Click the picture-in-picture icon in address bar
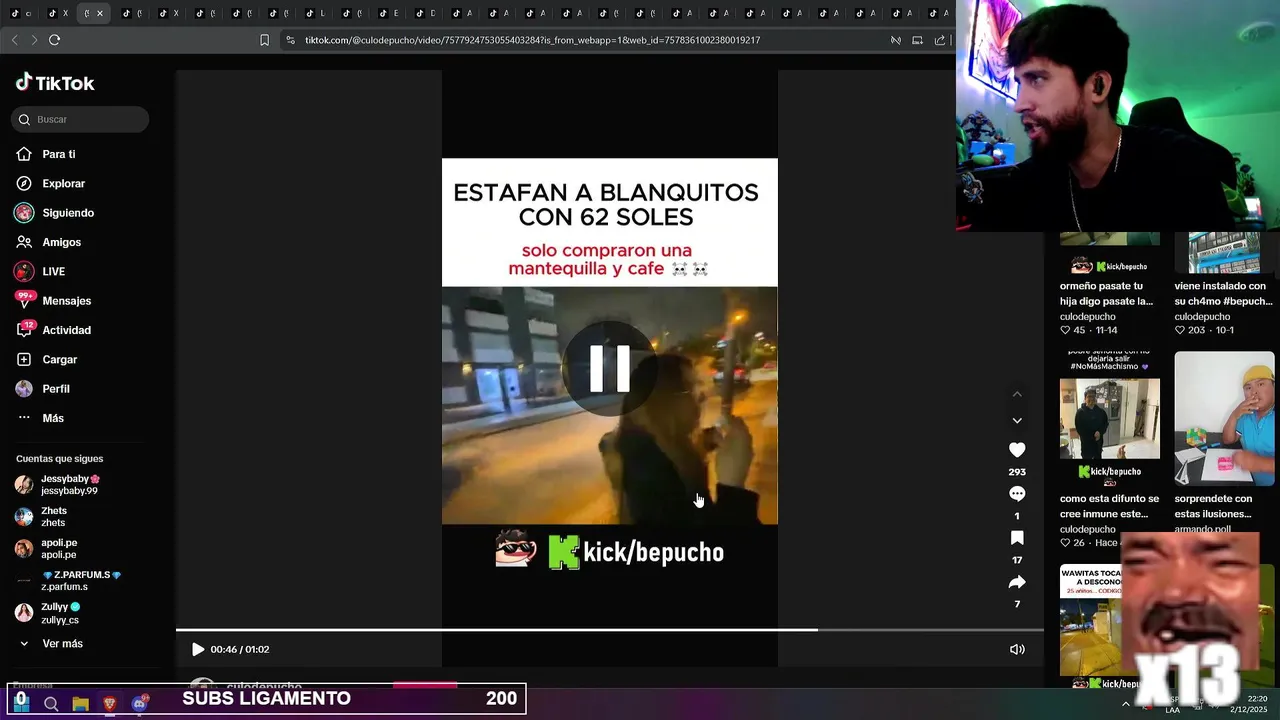 917,40
